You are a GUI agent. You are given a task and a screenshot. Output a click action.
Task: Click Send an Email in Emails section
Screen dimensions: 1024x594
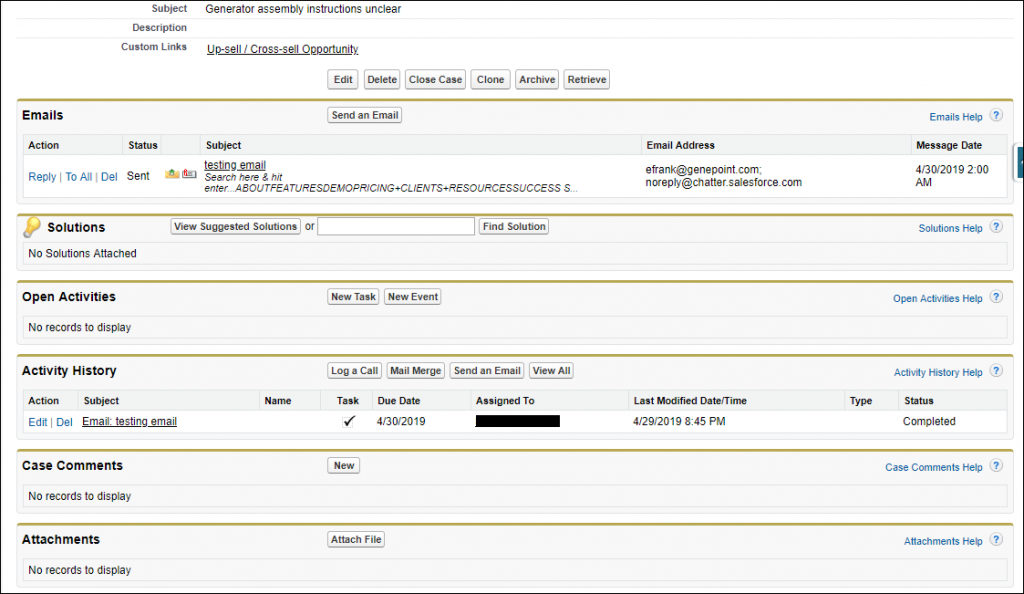coord(364,115)
